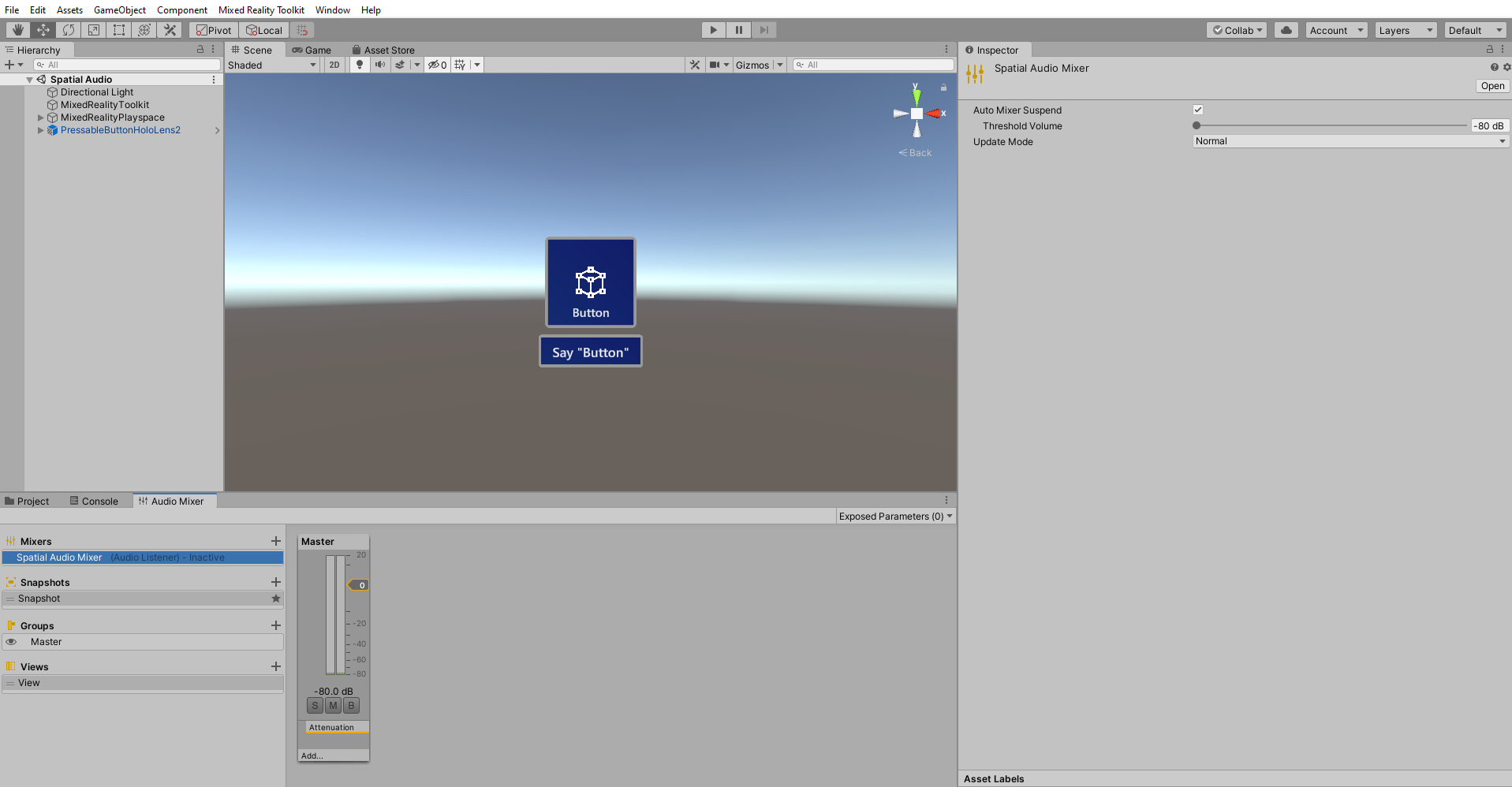
Task: Enable scene view audio
Action: pos(380,65)
